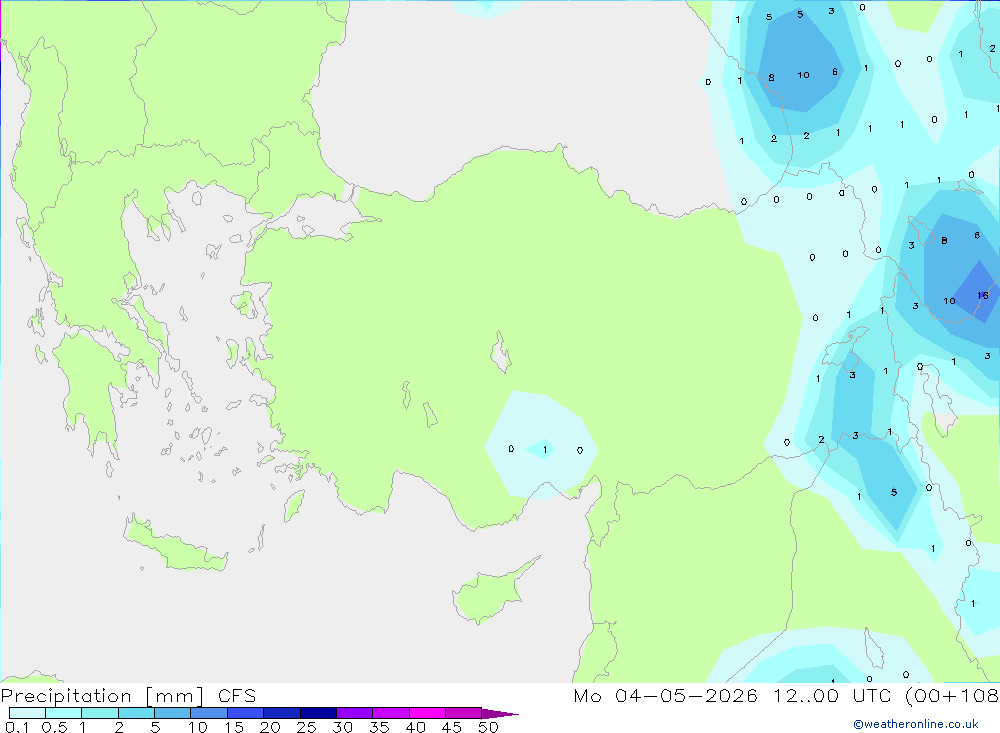Click the '50' legend scale label
Screen dimensions: 1000x733
pyautogui.click(x=488, y=727)
